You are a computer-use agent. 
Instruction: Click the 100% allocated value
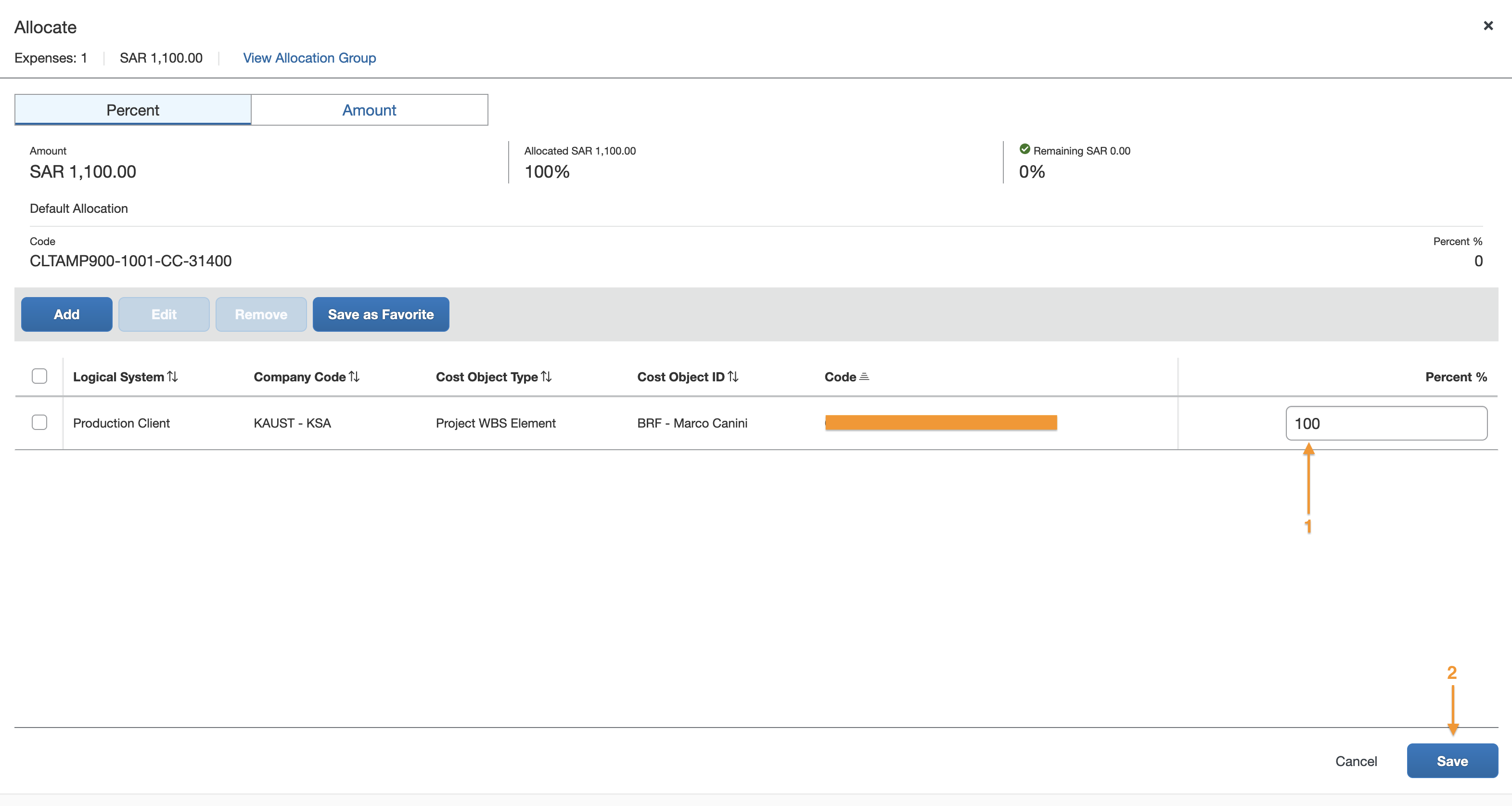(x=547, y=171)
